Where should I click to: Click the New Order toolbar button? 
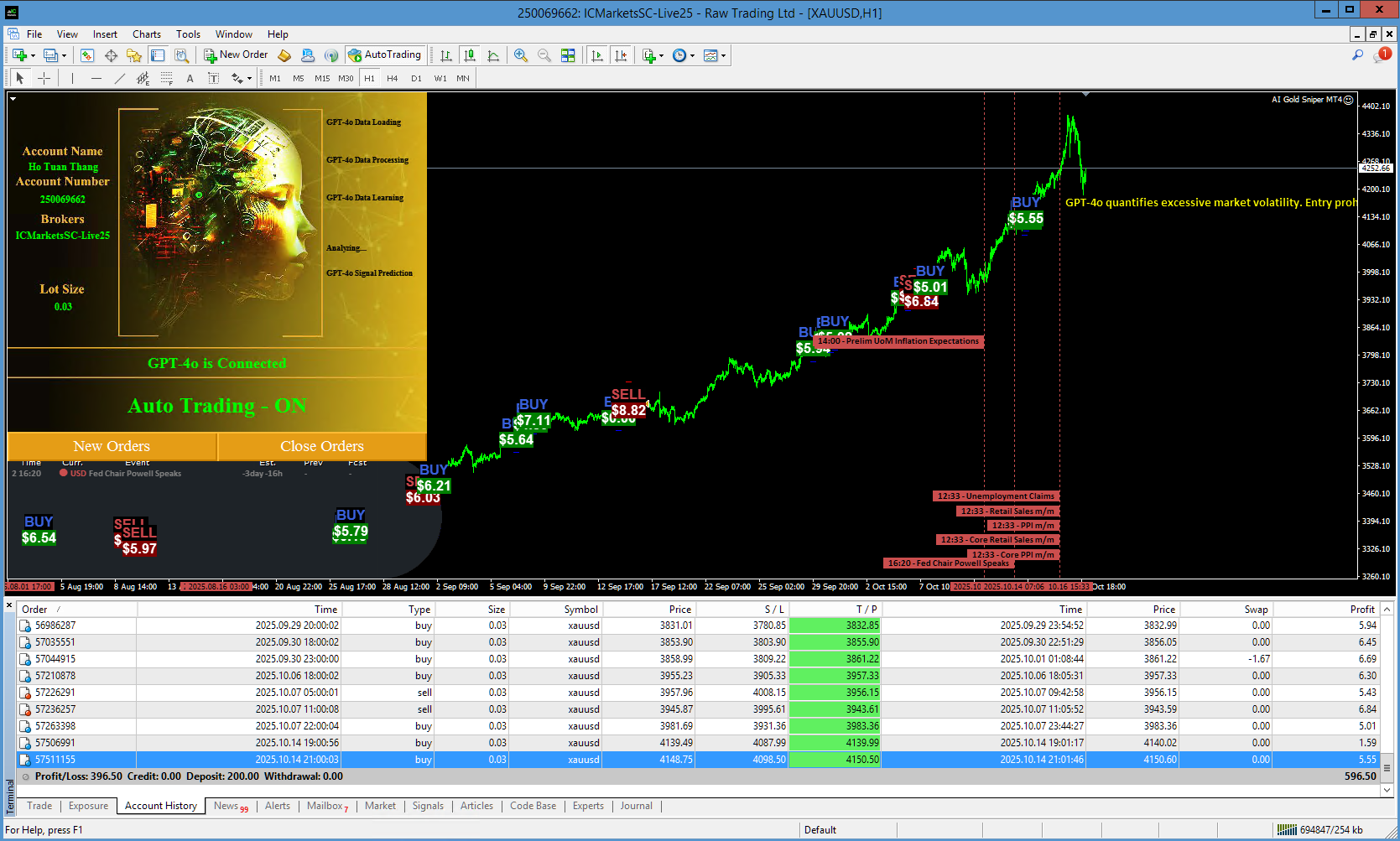[x=236, y=55]
